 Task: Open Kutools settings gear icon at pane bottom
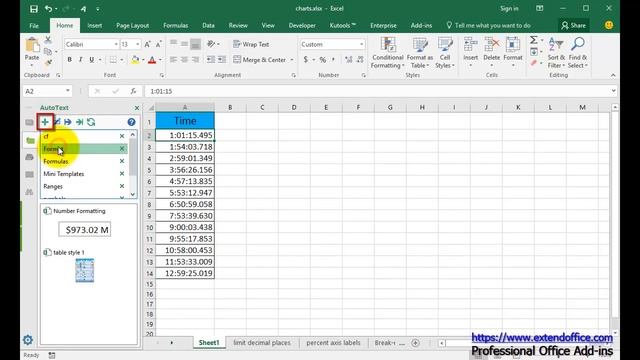point(28,340)
